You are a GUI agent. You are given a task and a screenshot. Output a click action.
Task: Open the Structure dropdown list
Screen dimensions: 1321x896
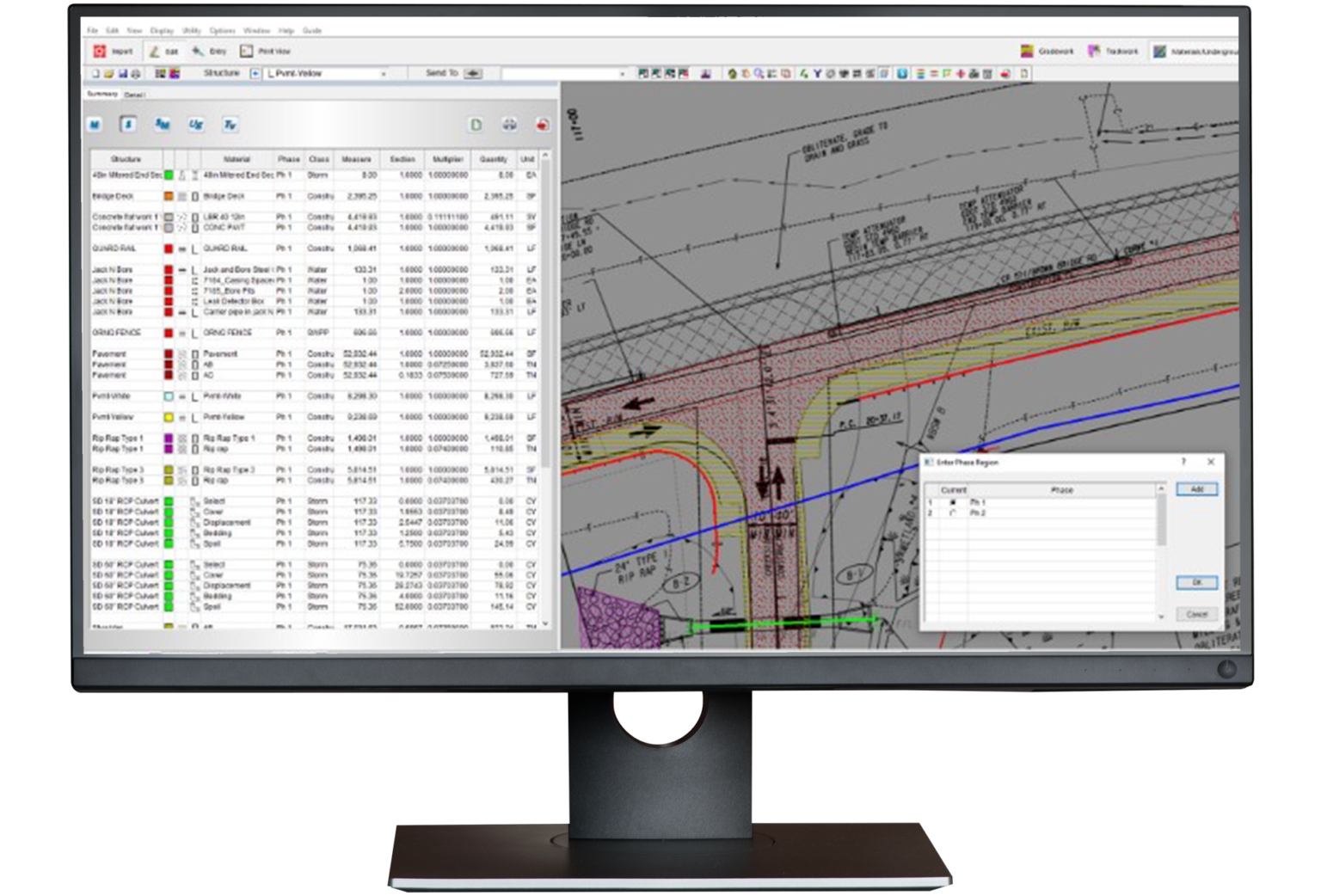tap(383, 74)
